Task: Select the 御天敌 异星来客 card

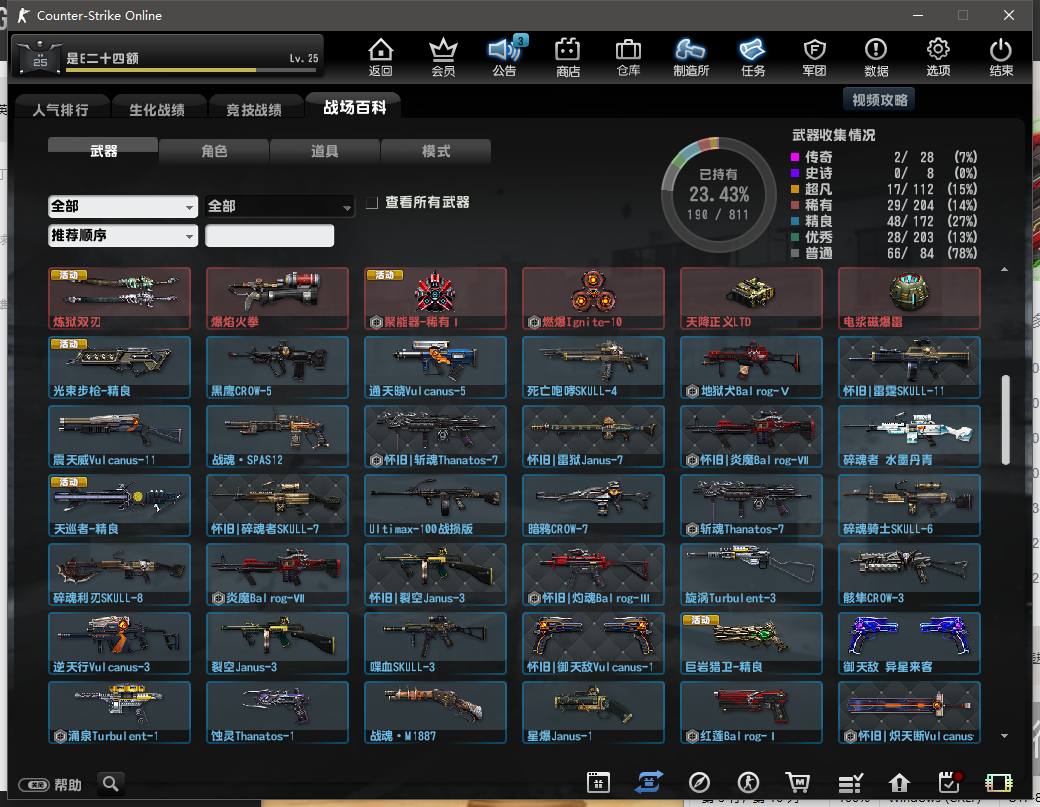Action: click(x=909, y=643)
